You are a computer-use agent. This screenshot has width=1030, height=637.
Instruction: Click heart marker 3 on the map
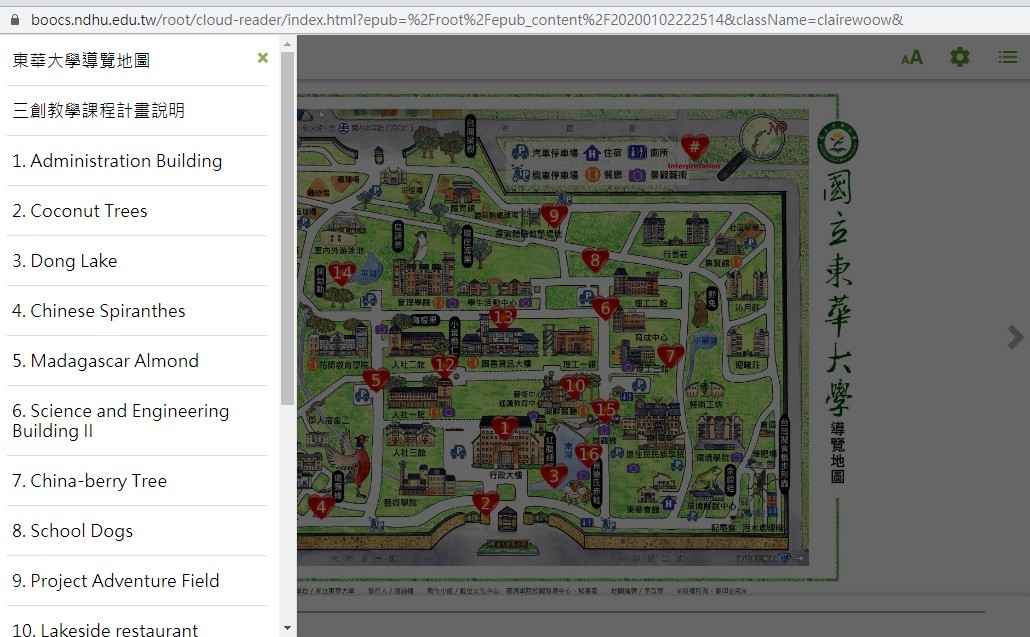point(554,476)
